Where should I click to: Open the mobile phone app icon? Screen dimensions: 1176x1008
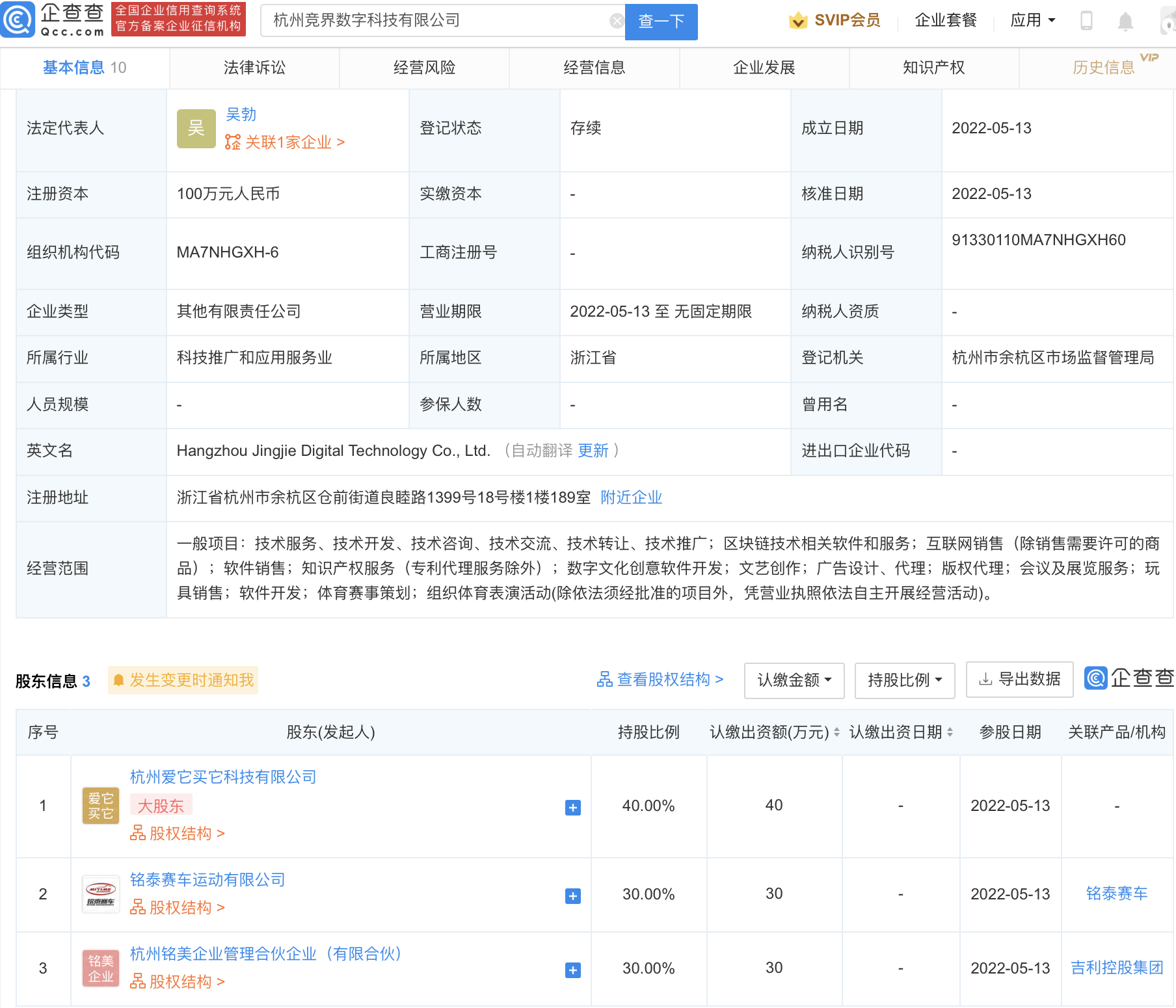point(1086,21)
